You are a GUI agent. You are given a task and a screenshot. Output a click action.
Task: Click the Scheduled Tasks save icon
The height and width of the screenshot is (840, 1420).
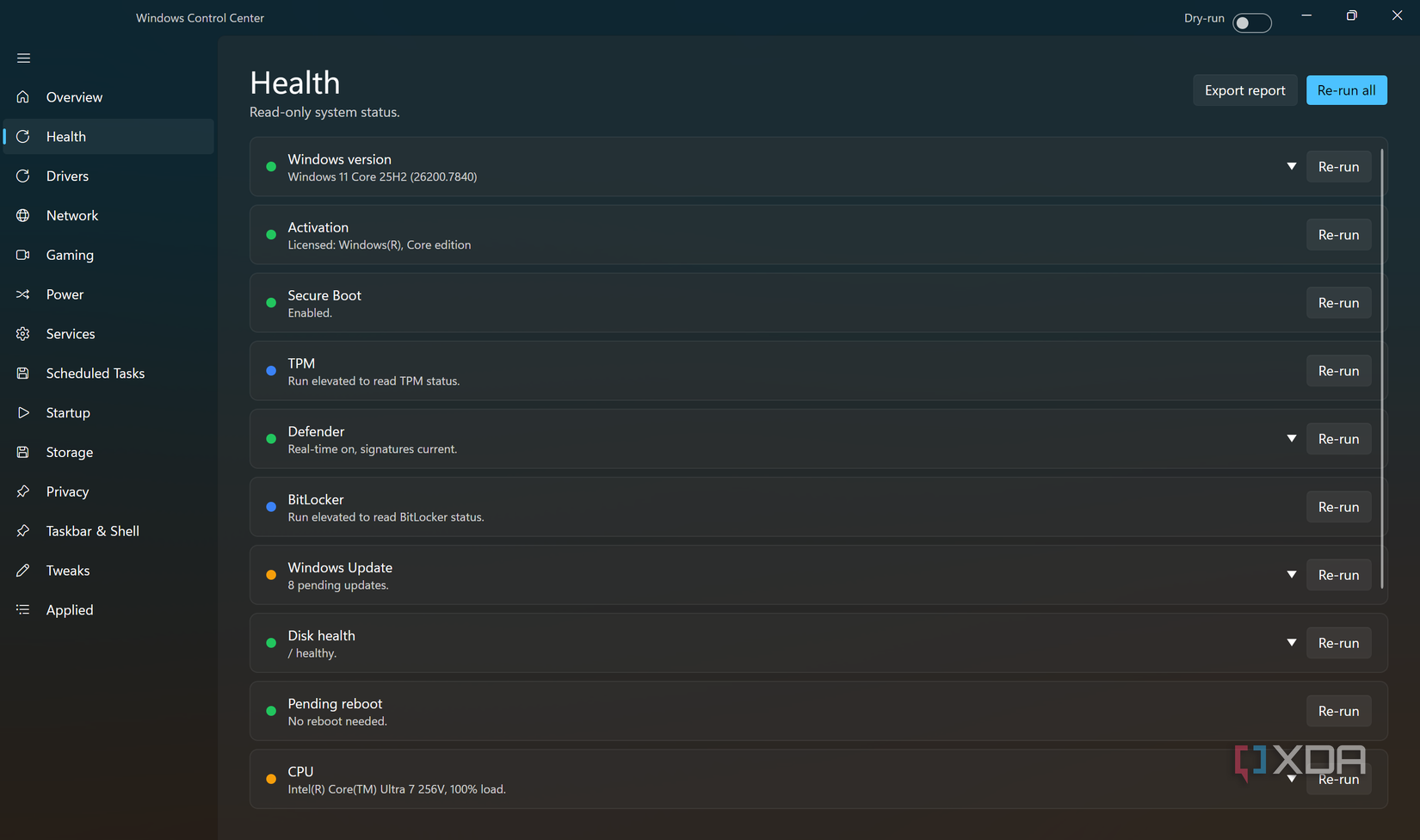[x=23, y=374]
